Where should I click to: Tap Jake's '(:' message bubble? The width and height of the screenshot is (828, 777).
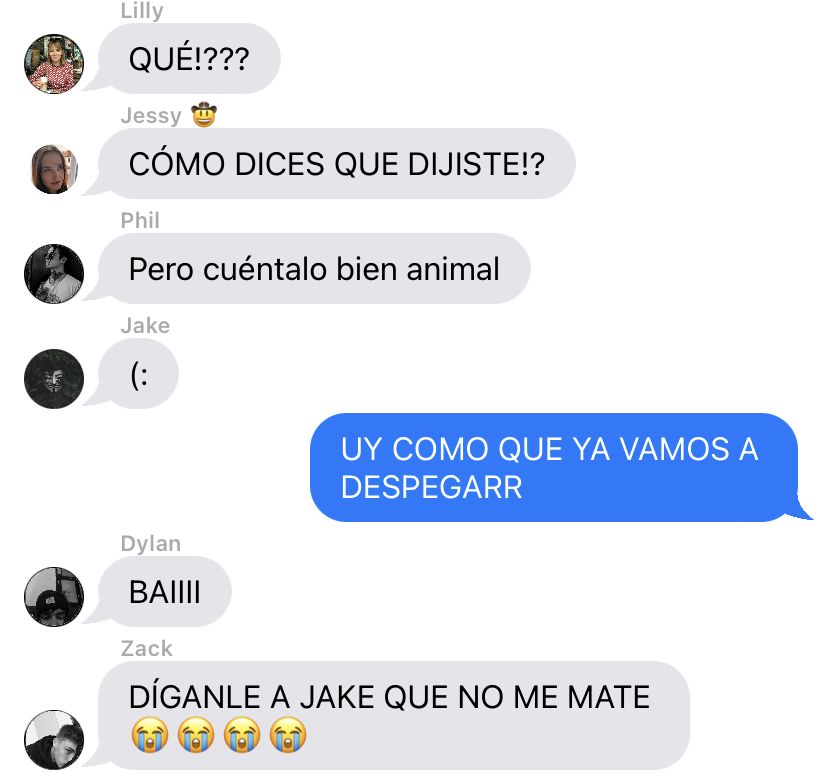[x=138, y=373]
